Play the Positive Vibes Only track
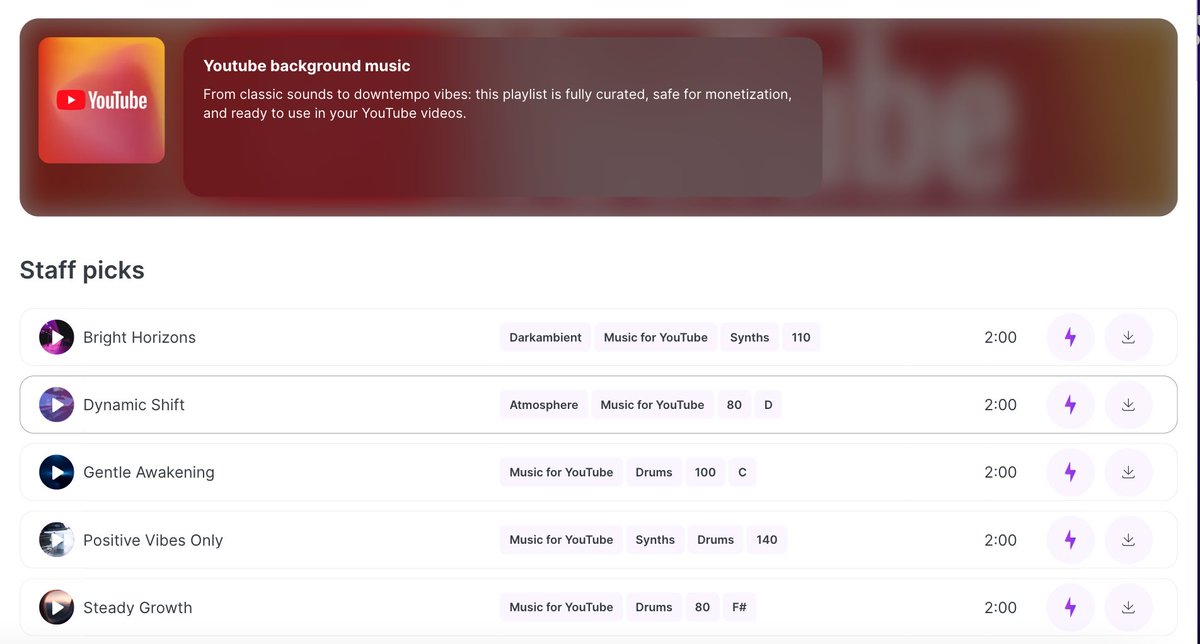The image size is (1200, 644). (57, 540)
